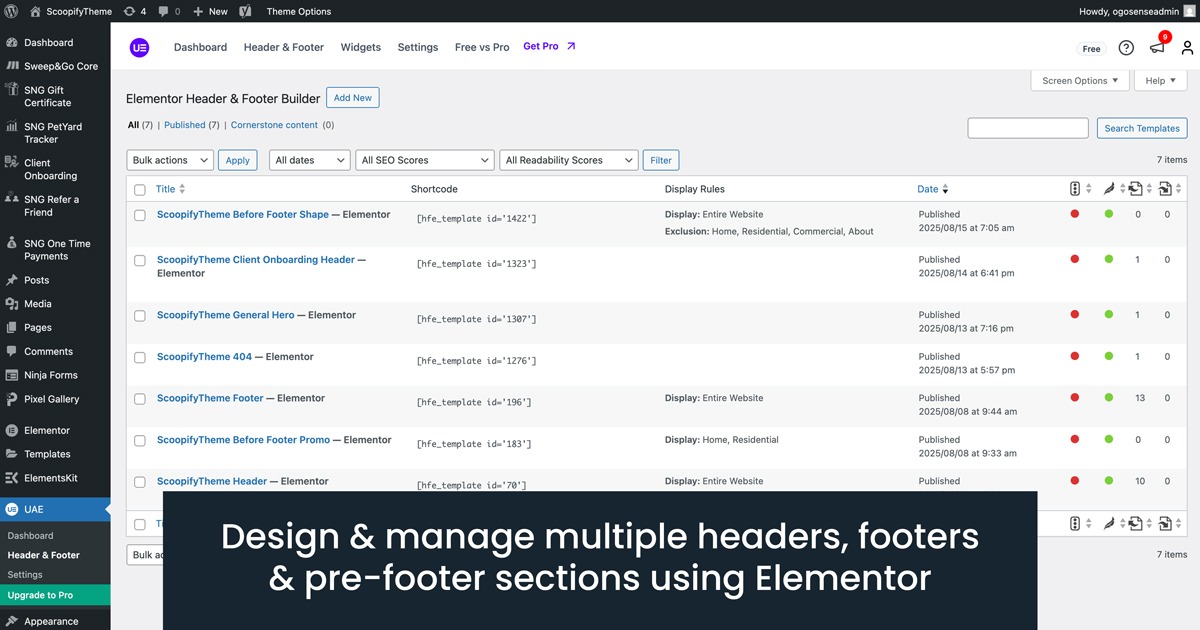
Task: Open the ScoopifyTheme Footer template title
Action: point(210,398)
